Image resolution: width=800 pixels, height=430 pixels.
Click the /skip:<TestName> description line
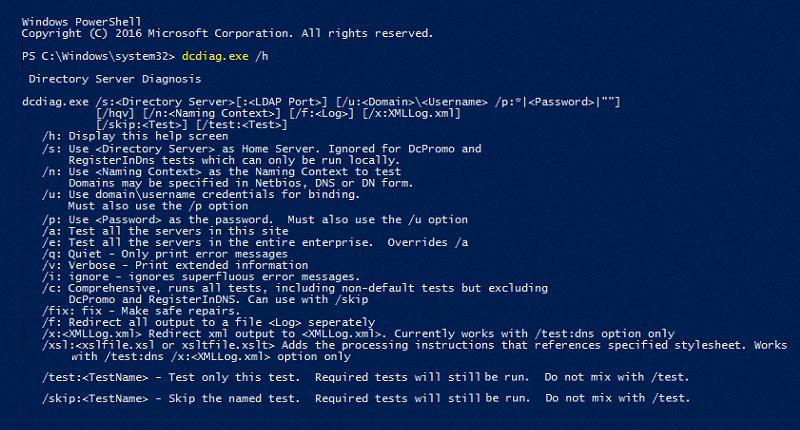pos(366,398)
